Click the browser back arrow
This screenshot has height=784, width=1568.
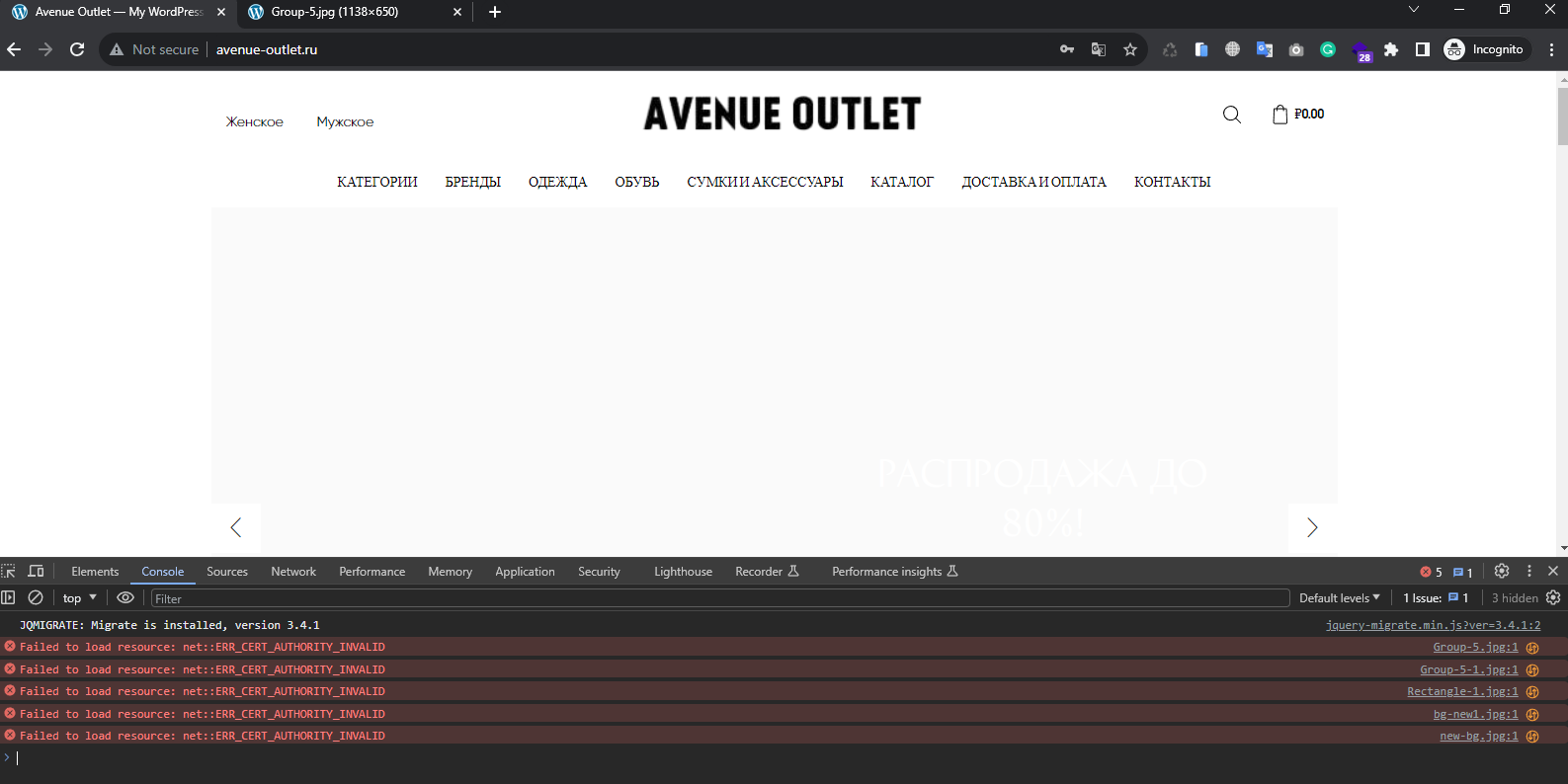point(14,49)
